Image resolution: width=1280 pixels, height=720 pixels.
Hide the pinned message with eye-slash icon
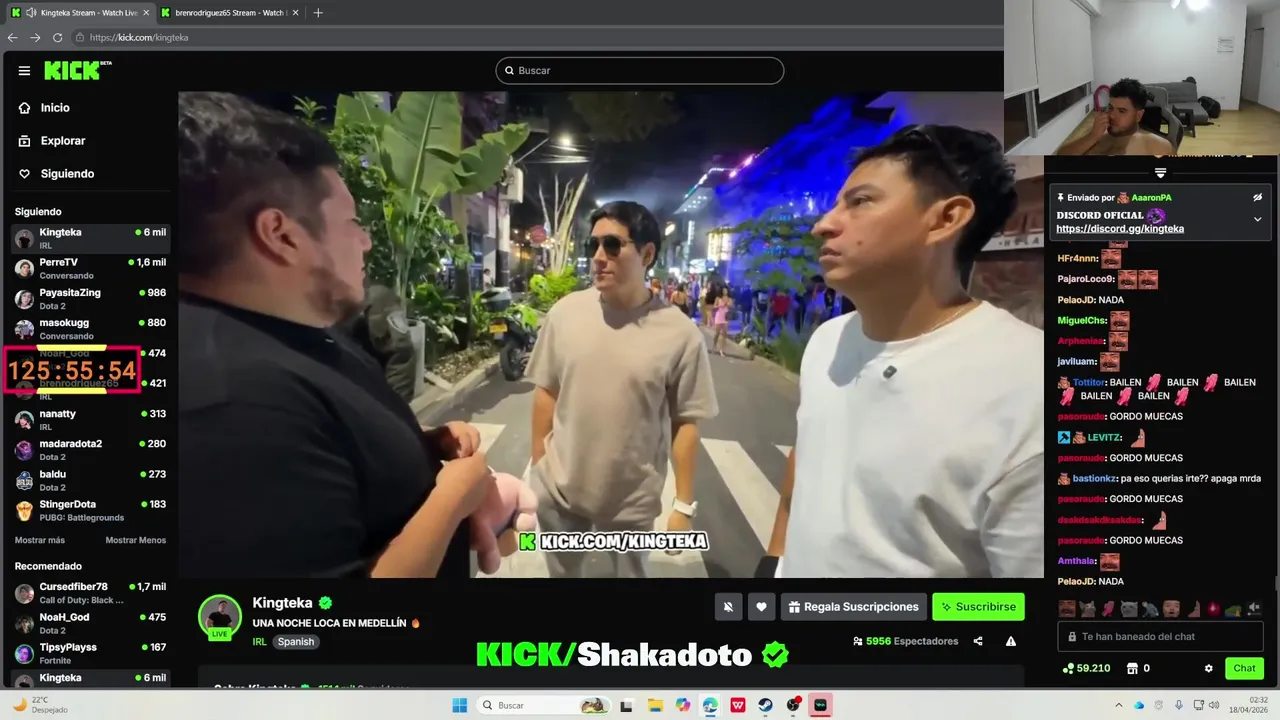(x=1258, y=198)
